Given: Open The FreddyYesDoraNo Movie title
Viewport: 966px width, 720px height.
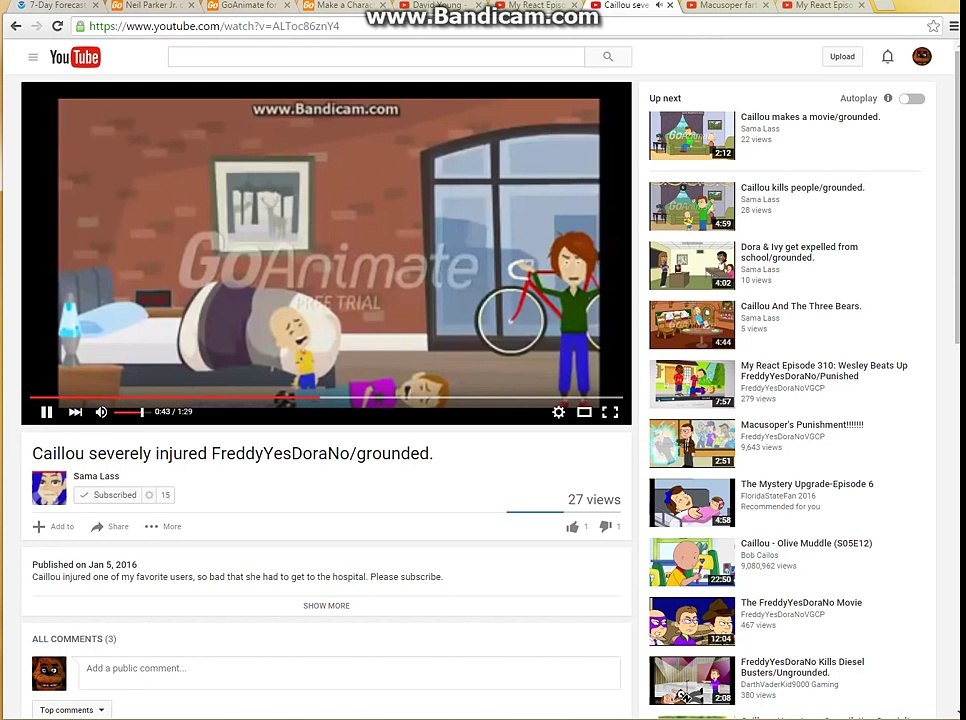Looking at the screenshot, I should click(801, 602).
